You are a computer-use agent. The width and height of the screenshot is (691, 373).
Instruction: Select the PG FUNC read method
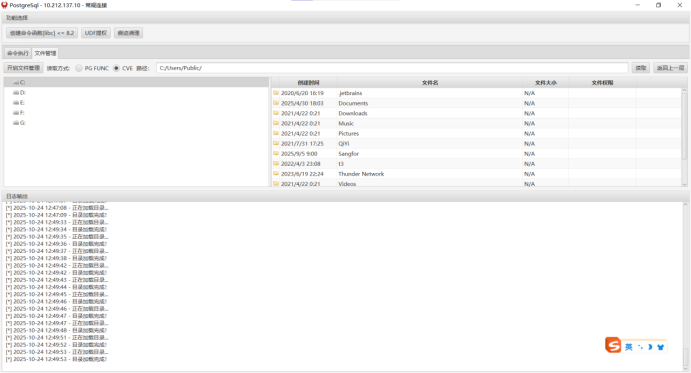pos(79,68)
